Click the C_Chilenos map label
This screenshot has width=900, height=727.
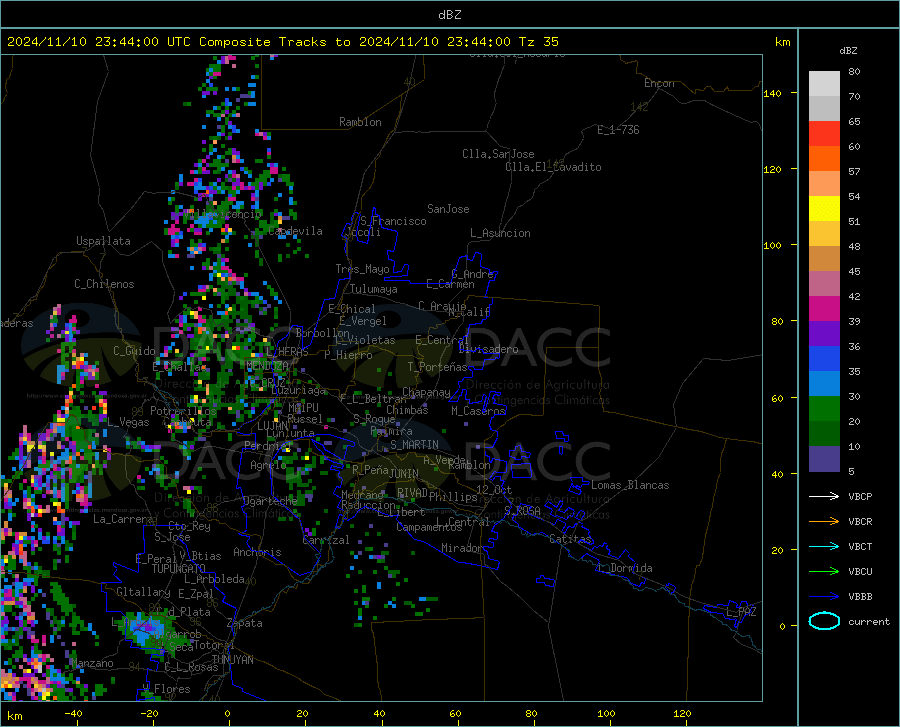[x=104, y=284]
